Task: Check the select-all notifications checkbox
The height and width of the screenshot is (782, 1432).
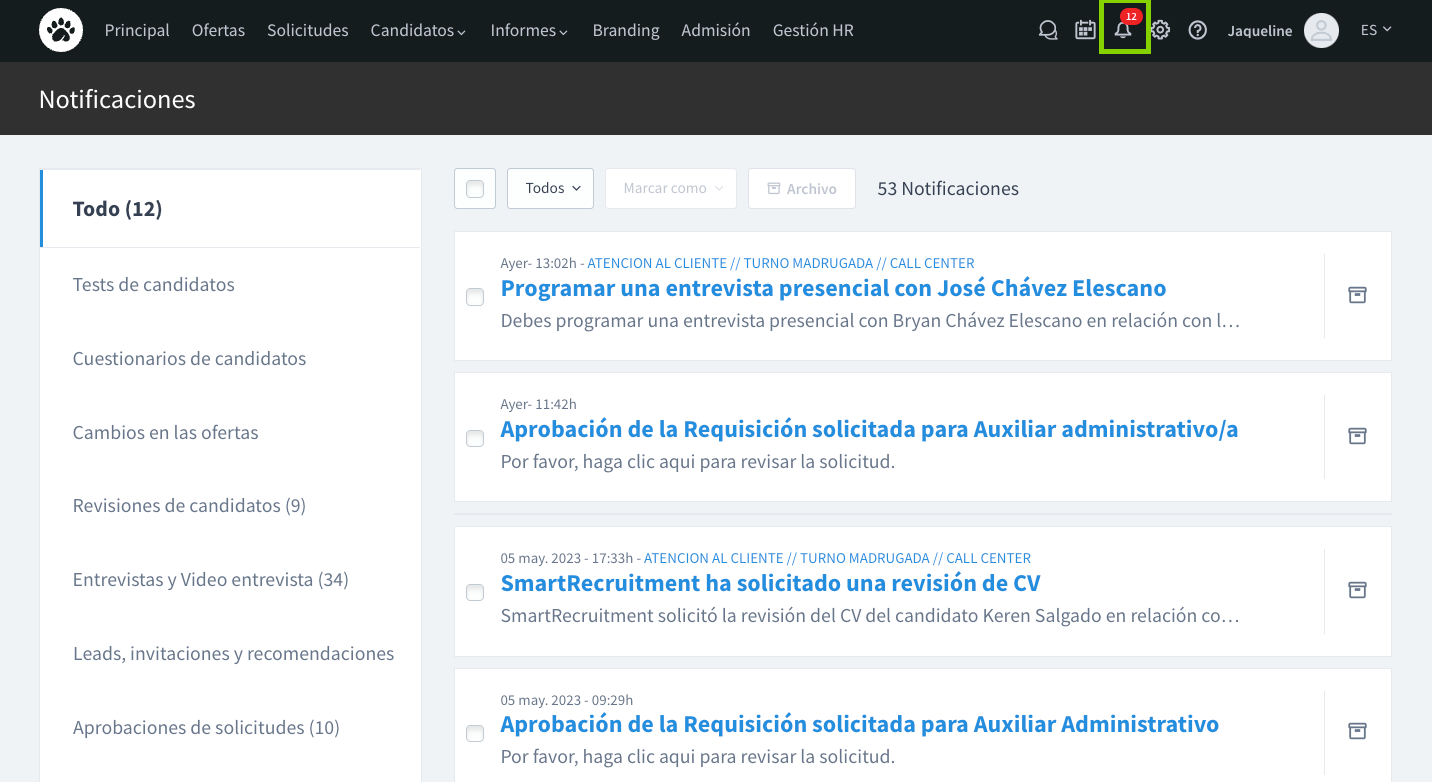Action: (474, 188)
